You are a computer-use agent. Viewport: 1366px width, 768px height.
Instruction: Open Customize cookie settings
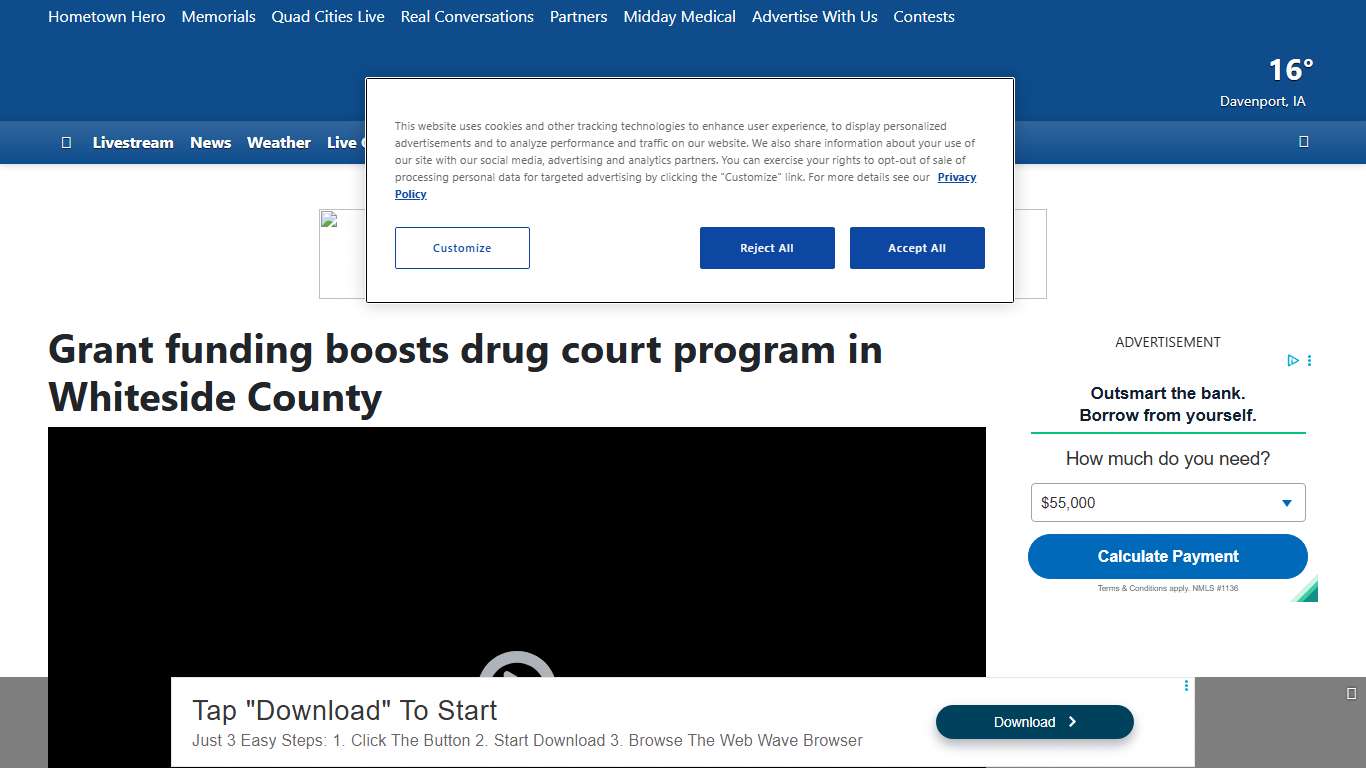point(462,247)
